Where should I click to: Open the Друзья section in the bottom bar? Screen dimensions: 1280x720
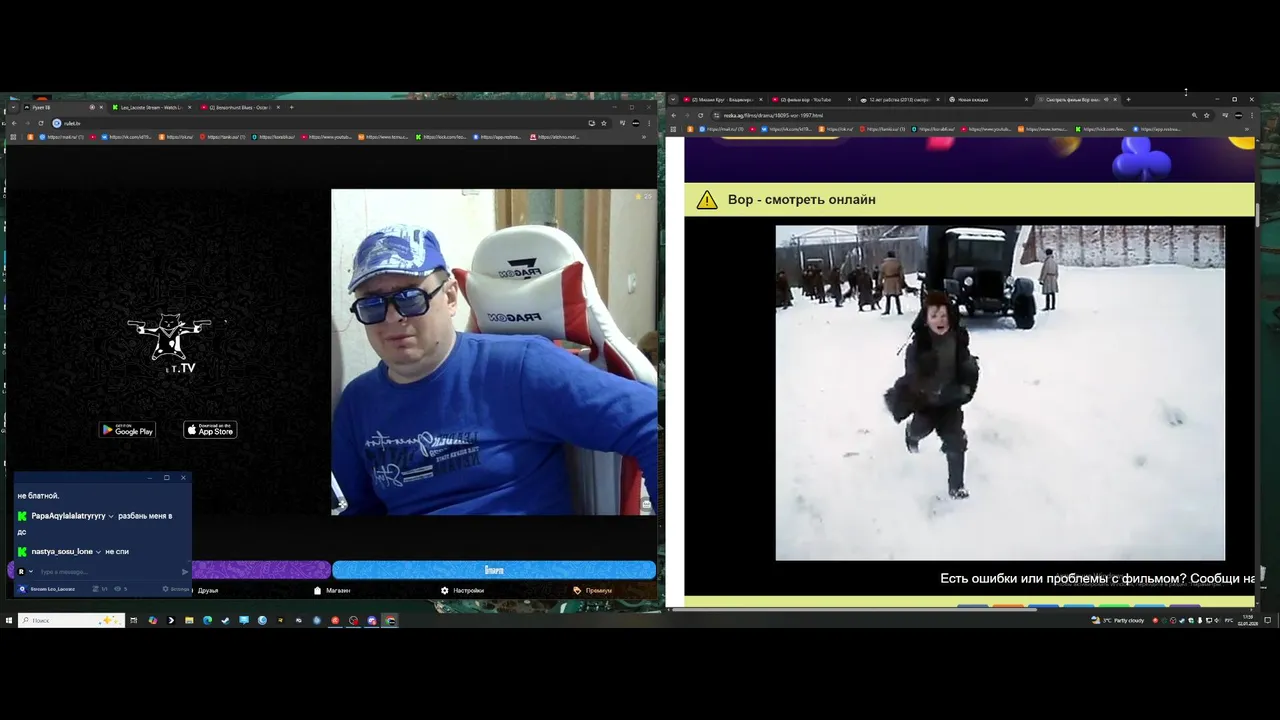click(x=207, y=590)
